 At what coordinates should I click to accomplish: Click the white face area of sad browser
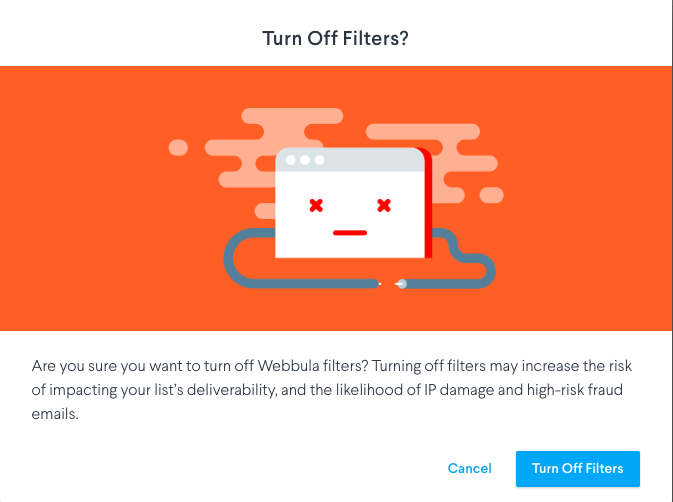pyautogui.click(x=350, y=215)
